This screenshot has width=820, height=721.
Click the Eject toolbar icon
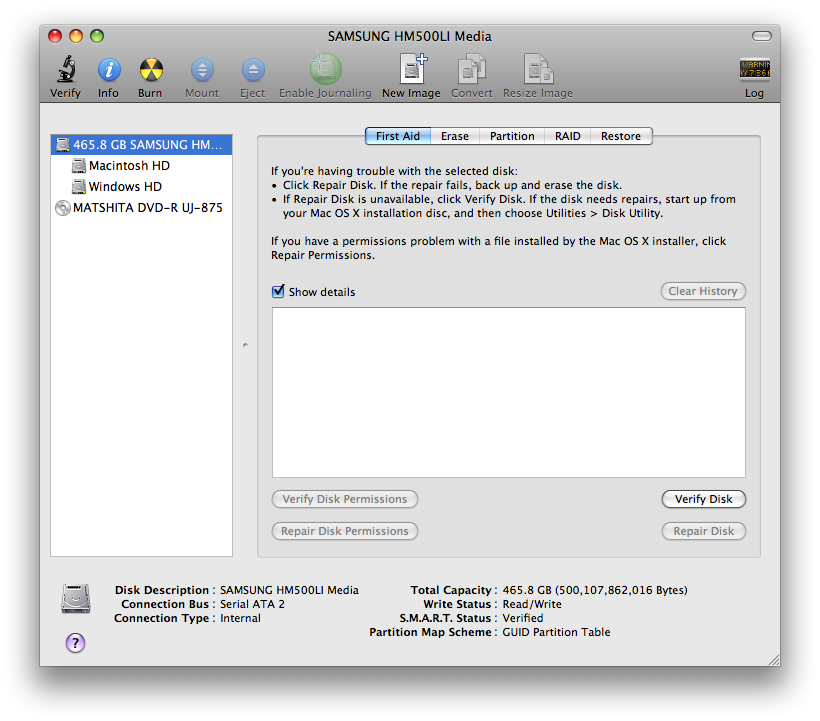253,70
